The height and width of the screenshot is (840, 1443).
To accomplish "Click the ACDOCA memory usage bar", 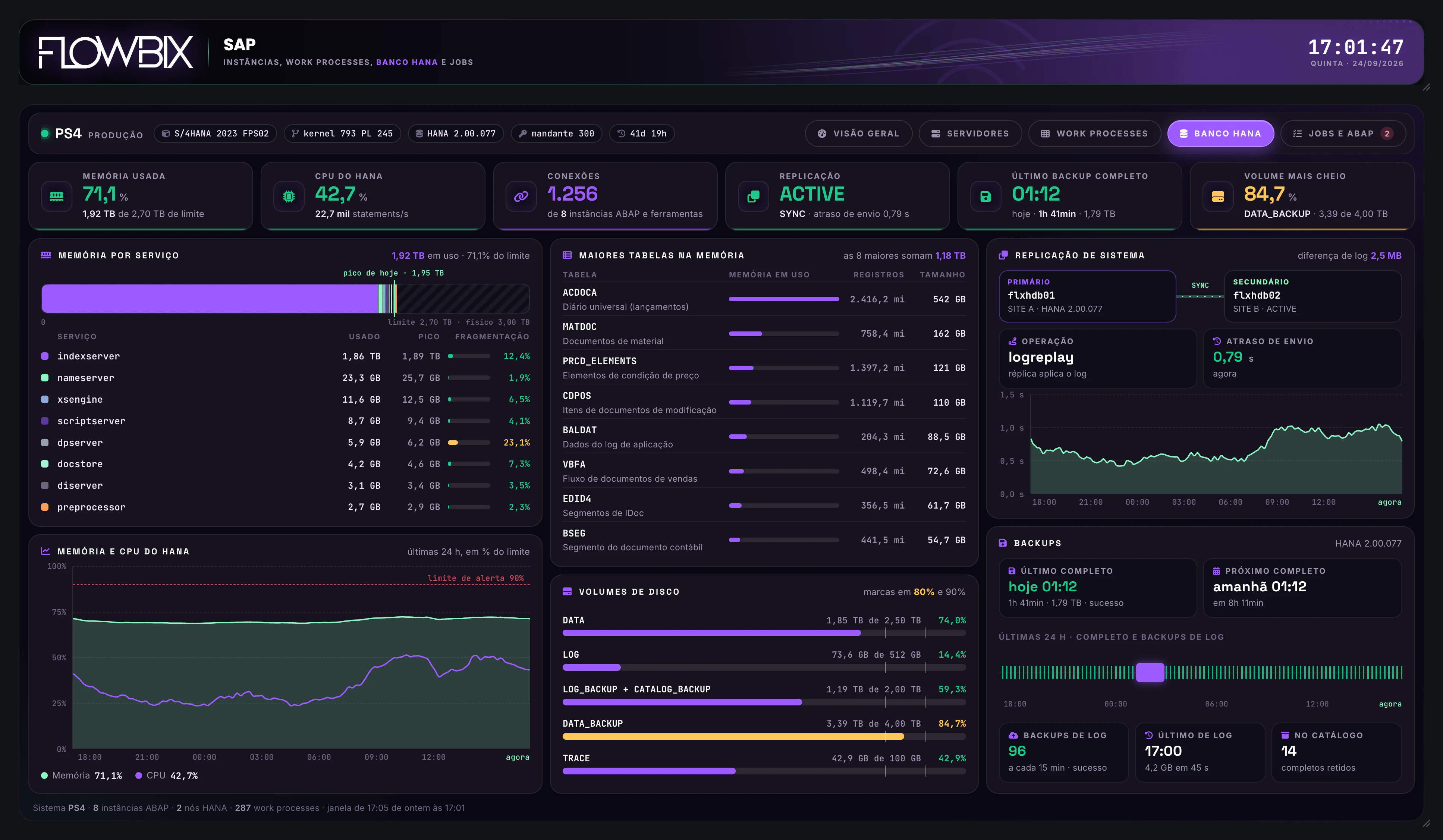I will pos(784,299).
